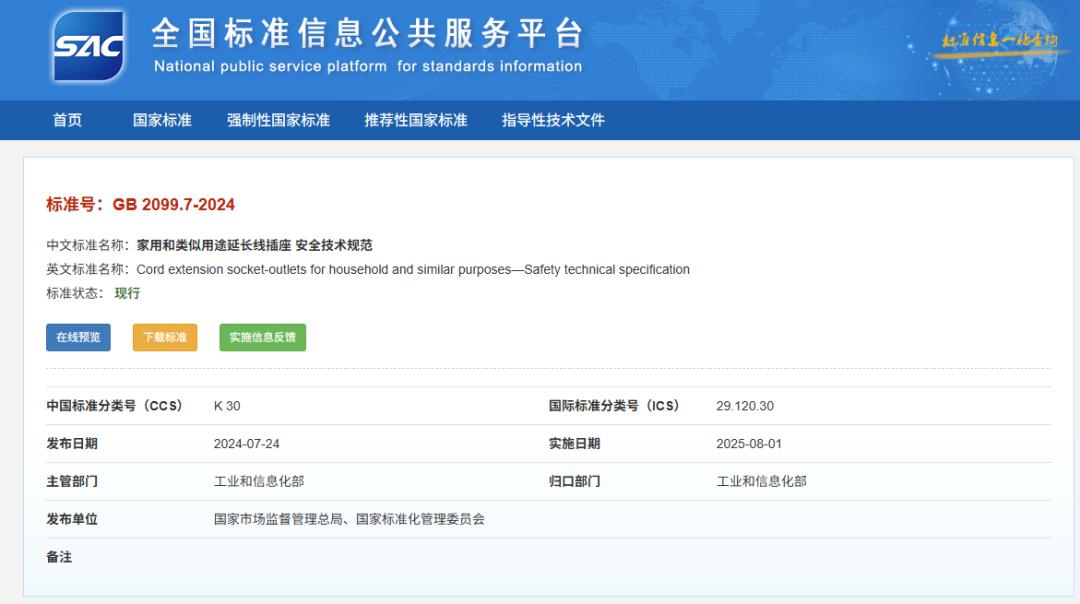Click the 主管部门 value 工业和信息化部
1080x604 pixels.
[x=259, y=481]
